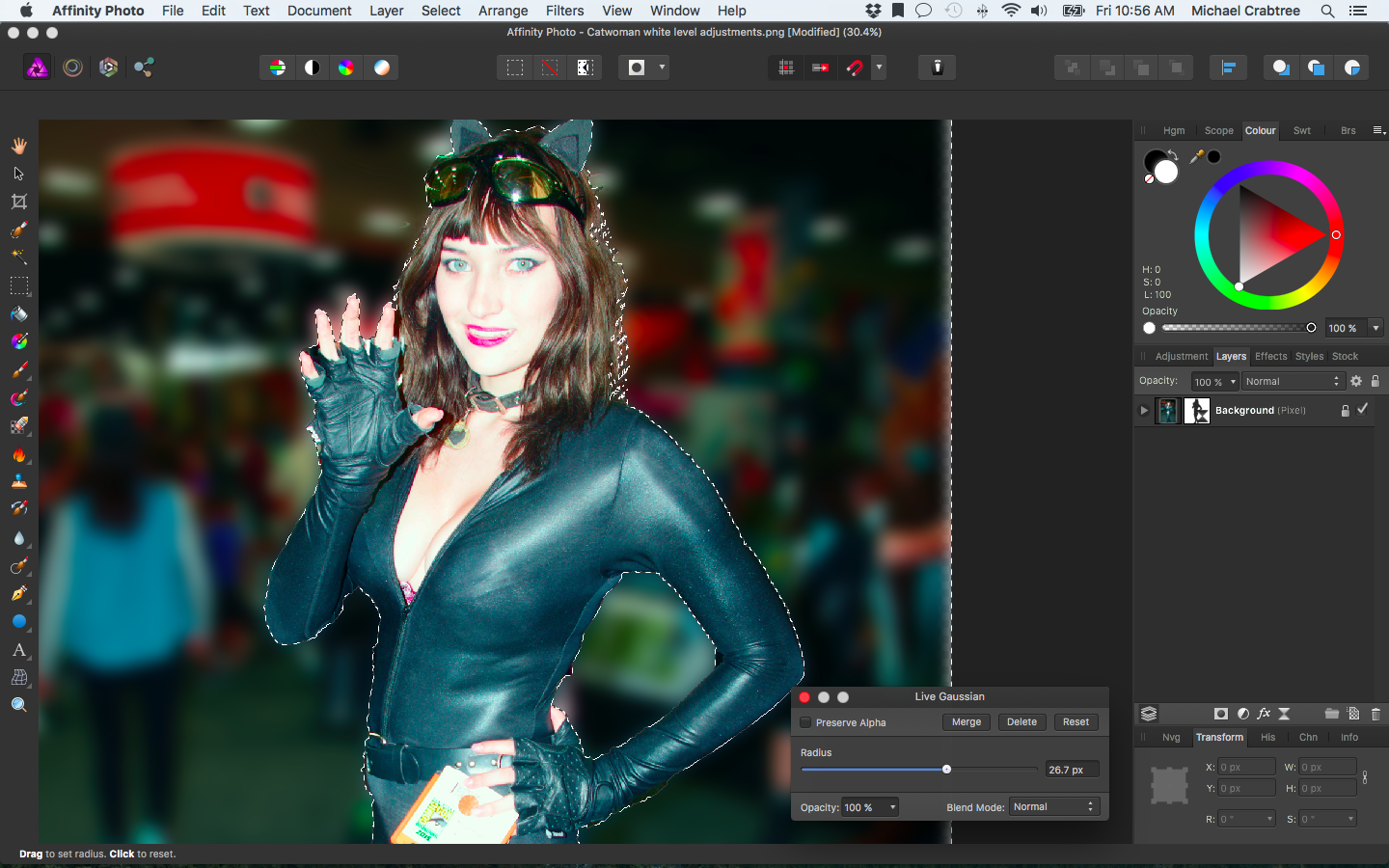Enable Preserve Alpha in Live Gaussian dialog
Screen dimensions: 1389x868
[x=805, y=721]
